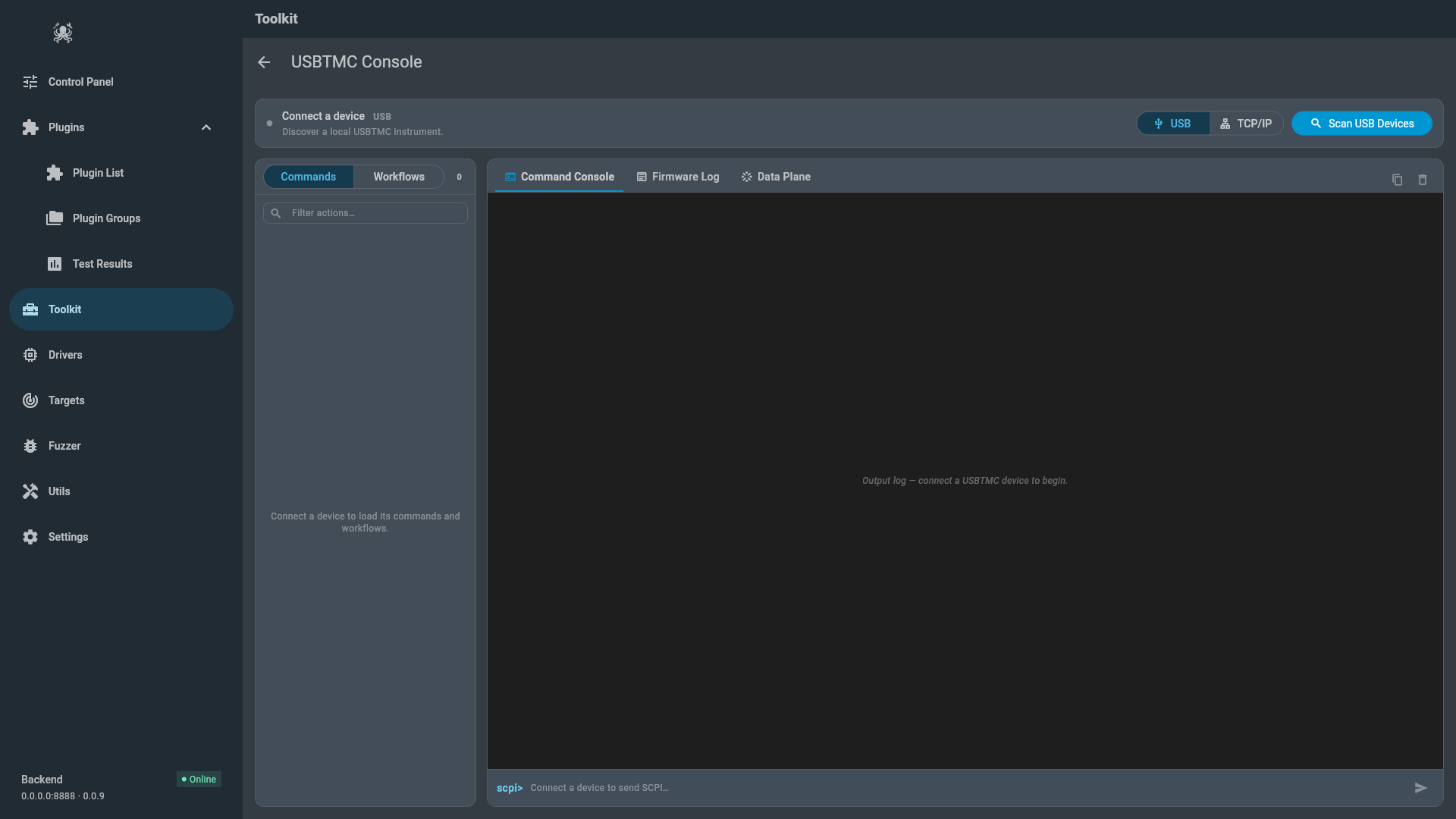
Task: Click the send SCPI command arrow icon
Action: click(x=1421, y=788)
